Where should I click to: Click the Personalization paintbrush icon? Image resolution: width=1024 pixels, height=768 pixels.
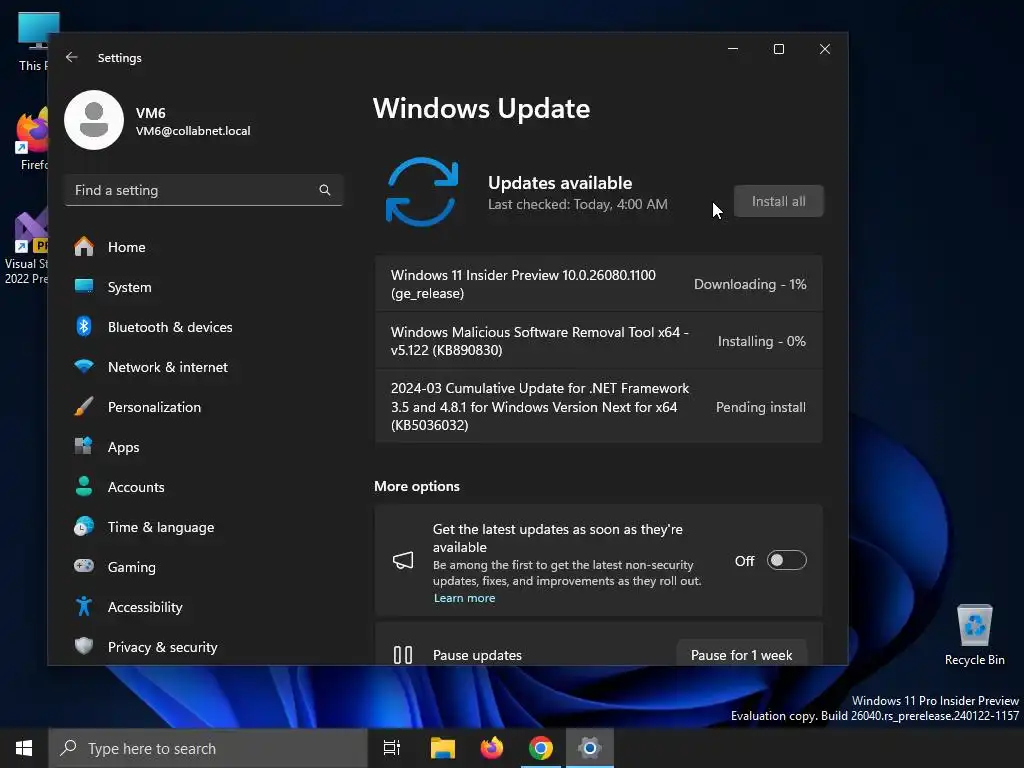[x=84, y=406]
